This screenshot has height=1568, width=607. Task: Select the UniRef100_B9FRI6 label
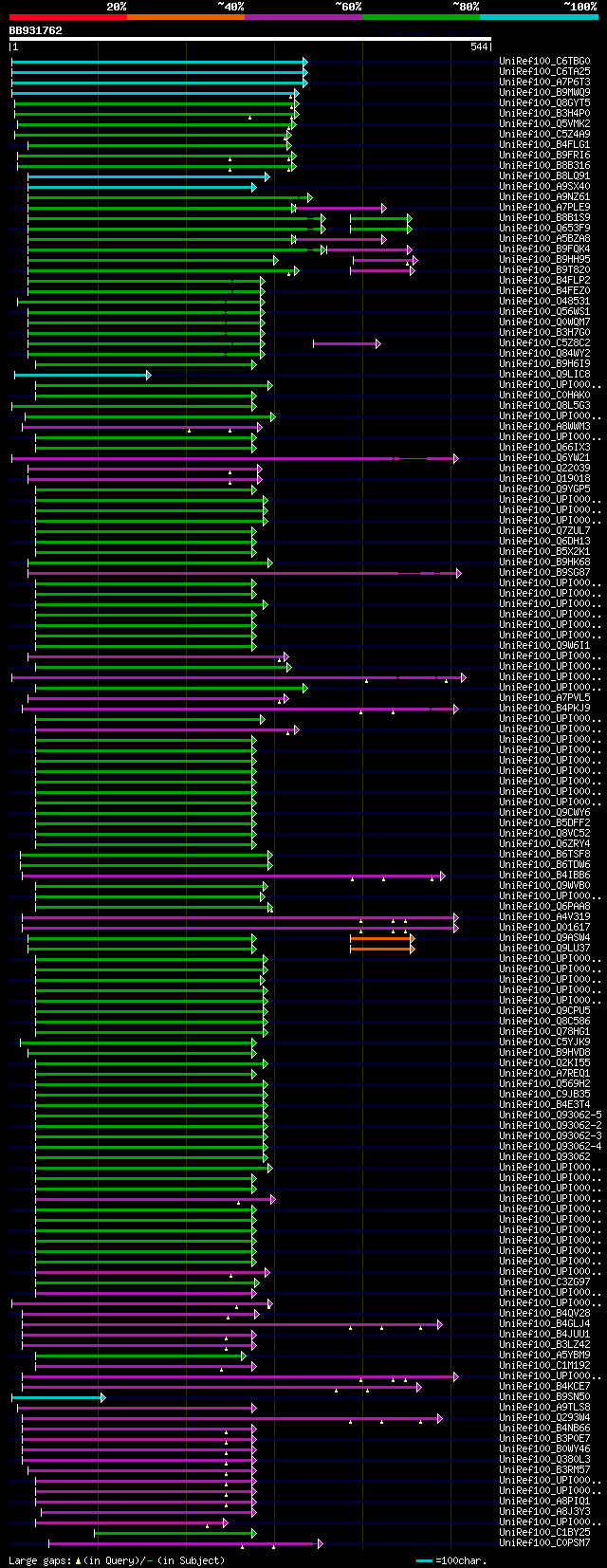(544, 156)
